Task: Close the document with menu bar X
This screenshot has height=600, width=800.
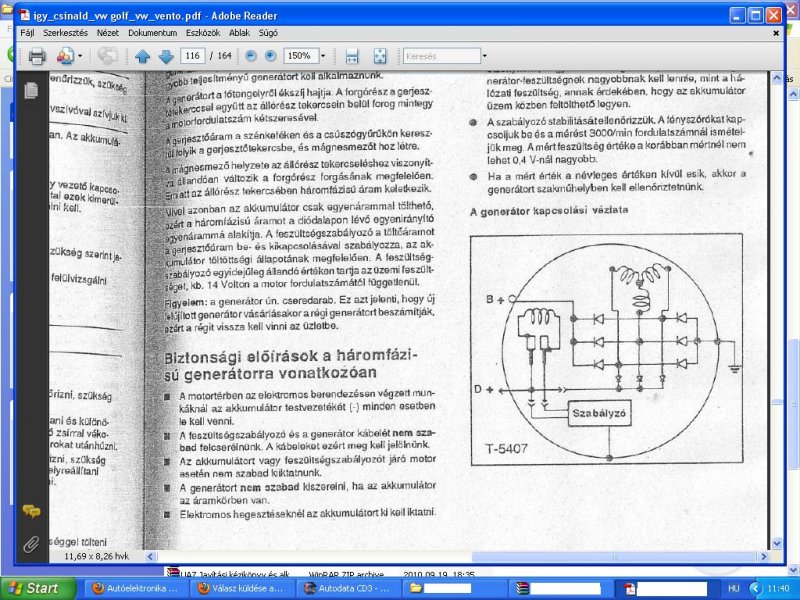Action: pyautogui.click(x=776, y=33)
